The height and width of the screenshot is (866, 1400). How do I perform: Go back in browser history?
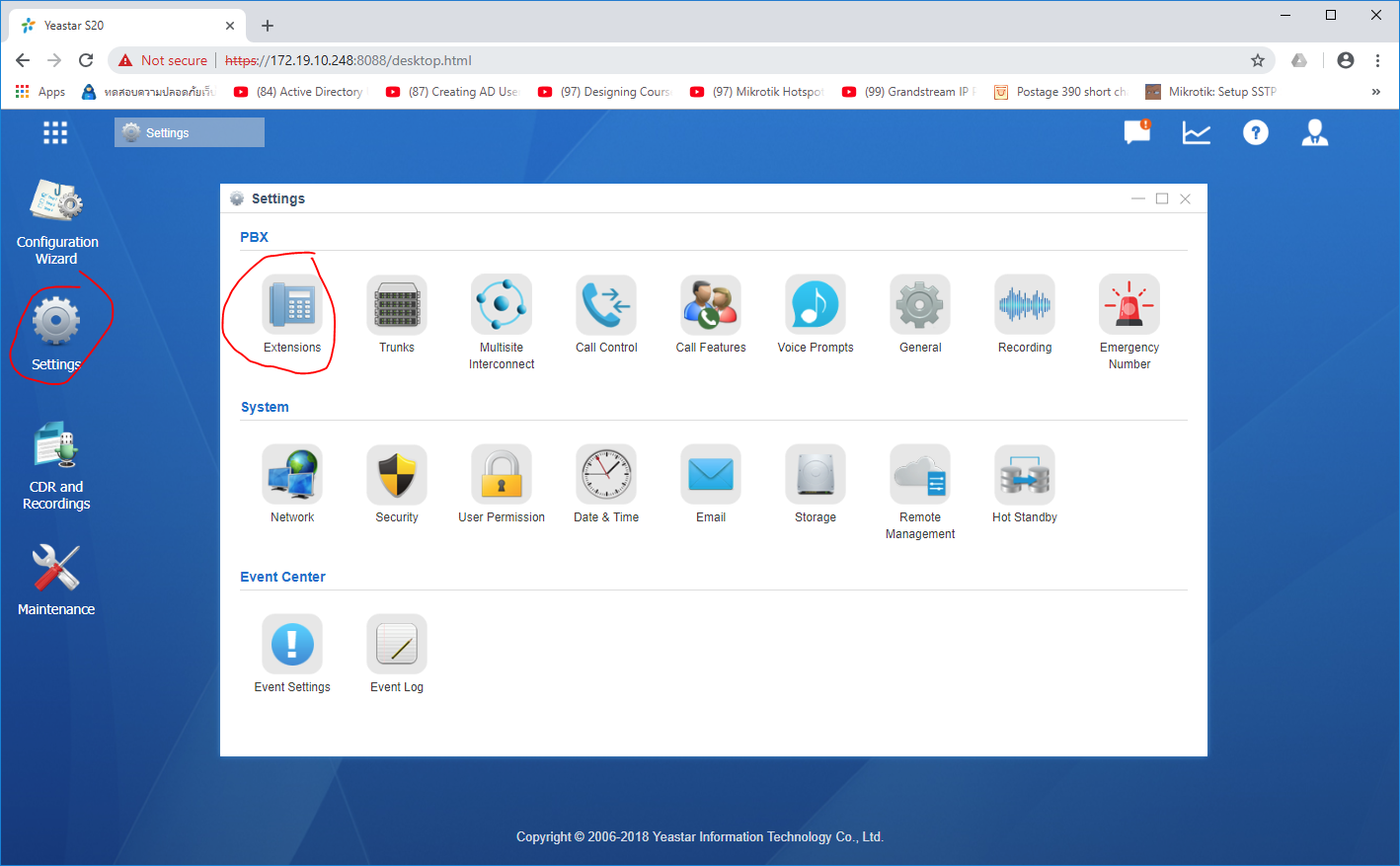[23, 60]
